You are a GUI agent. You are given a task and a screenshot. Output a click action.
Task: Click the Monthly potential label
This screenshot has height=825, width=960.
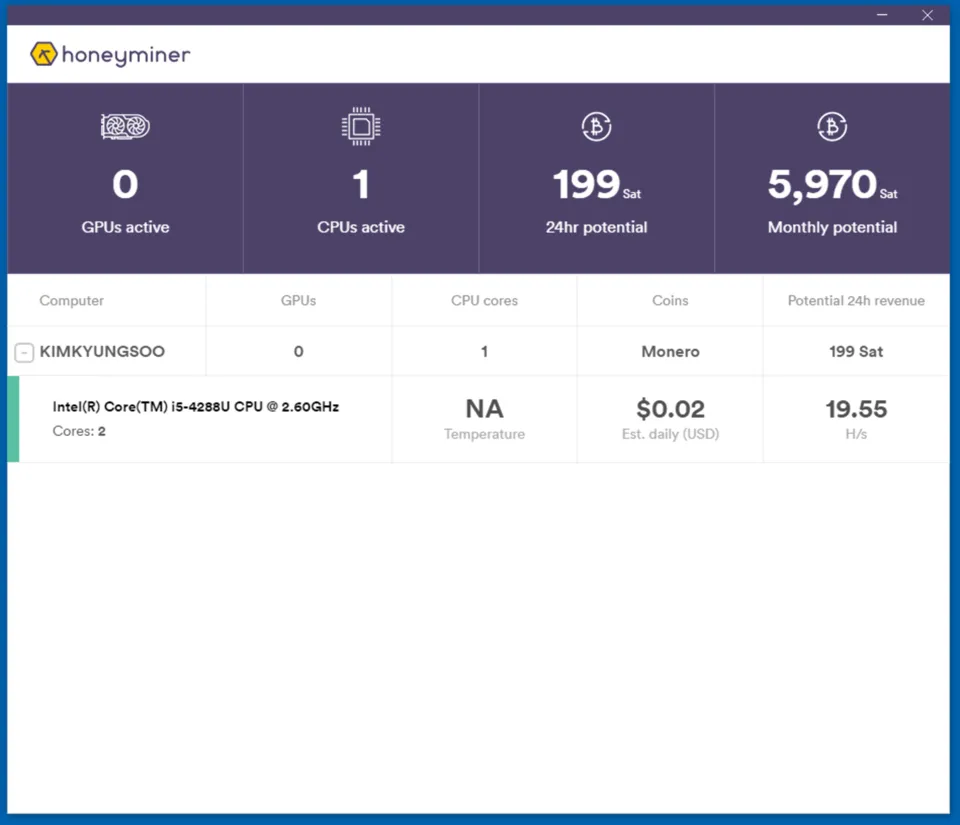pos(832,228)
